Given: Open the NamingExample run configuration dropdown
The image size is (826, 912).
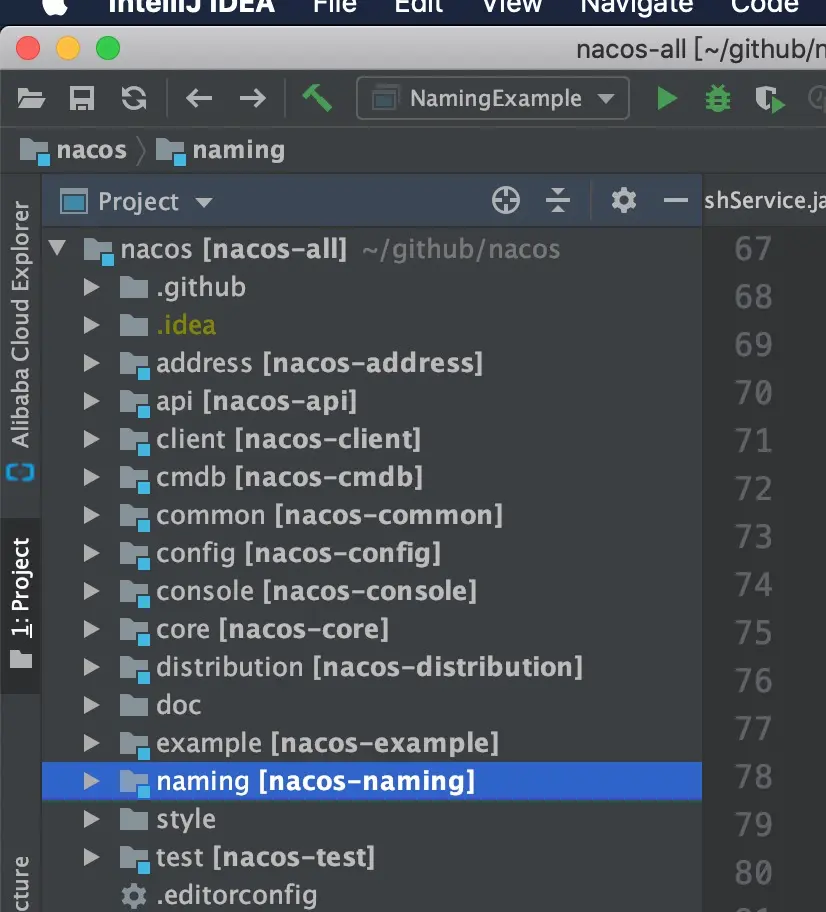Looking at the screenshot, I should 493,98.
